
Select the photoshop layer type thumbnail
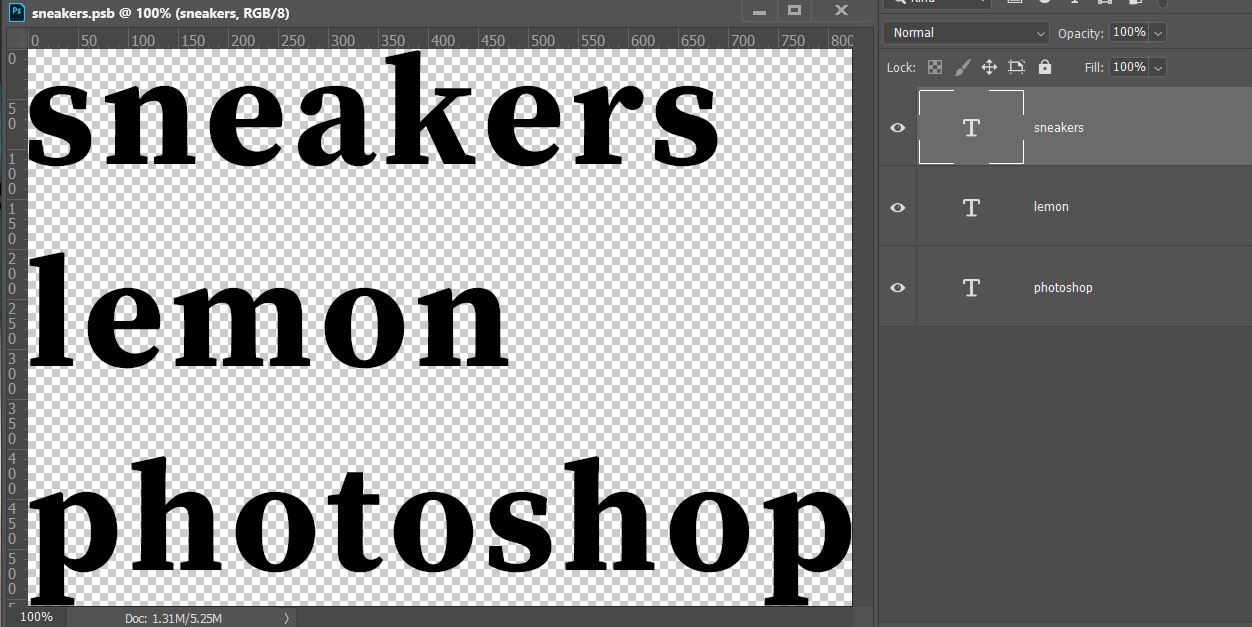[971, 287]
